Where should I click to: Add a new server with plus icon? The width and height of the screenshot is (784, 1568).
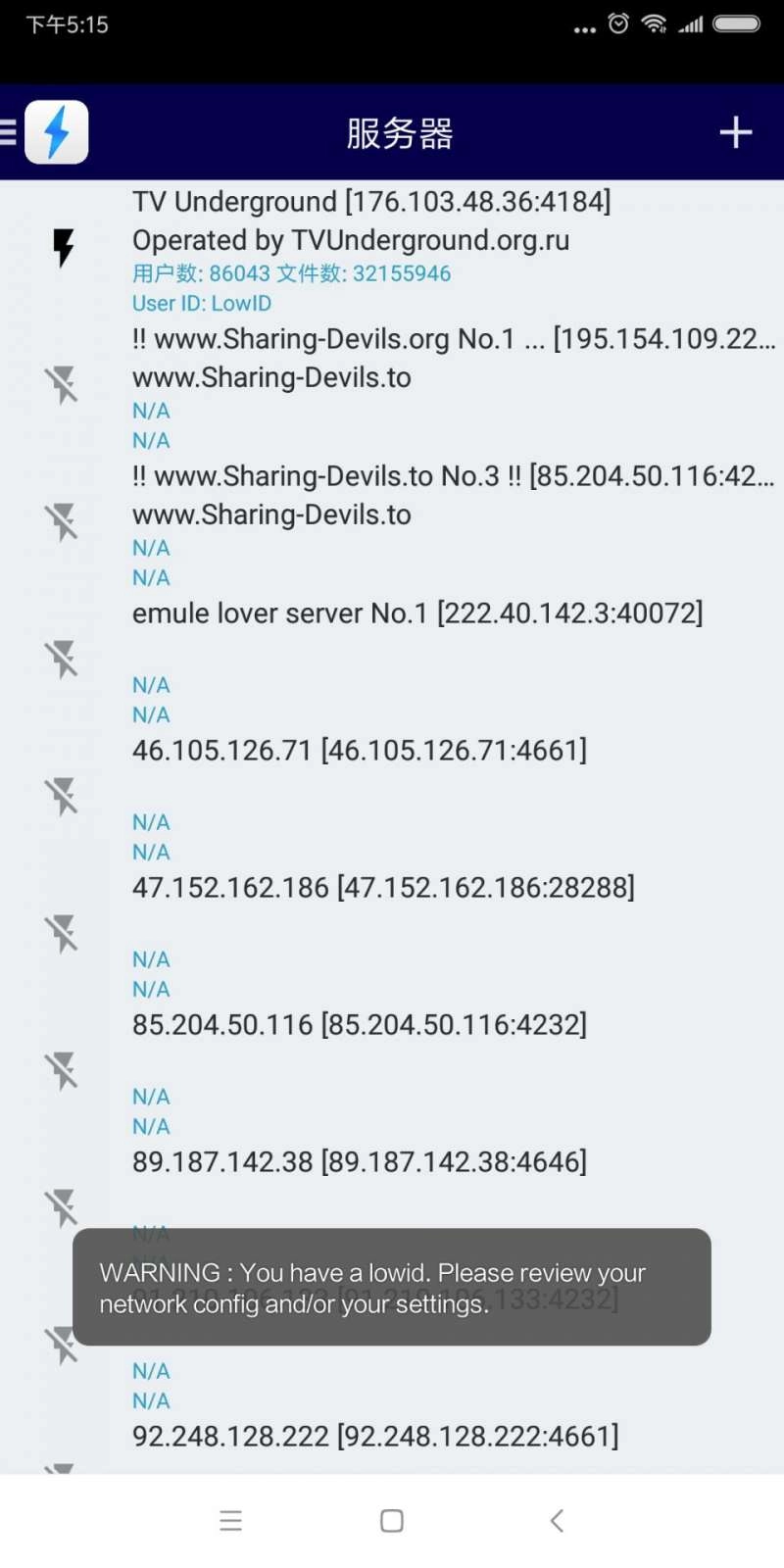[735, 132]
